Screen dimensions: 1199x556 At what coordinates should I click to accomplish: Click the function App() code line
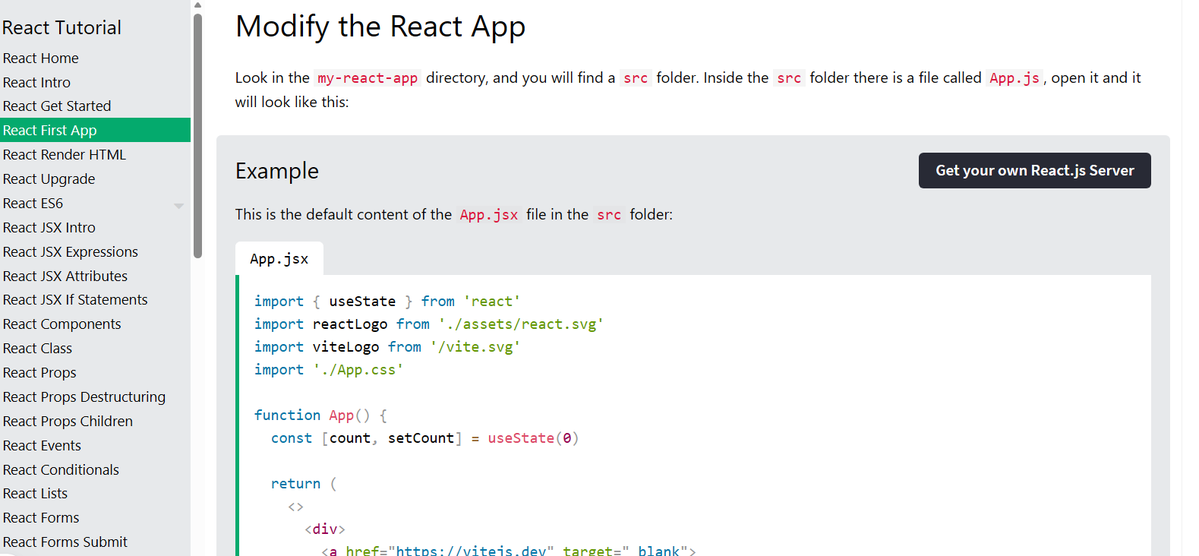(x=321, y=415)
